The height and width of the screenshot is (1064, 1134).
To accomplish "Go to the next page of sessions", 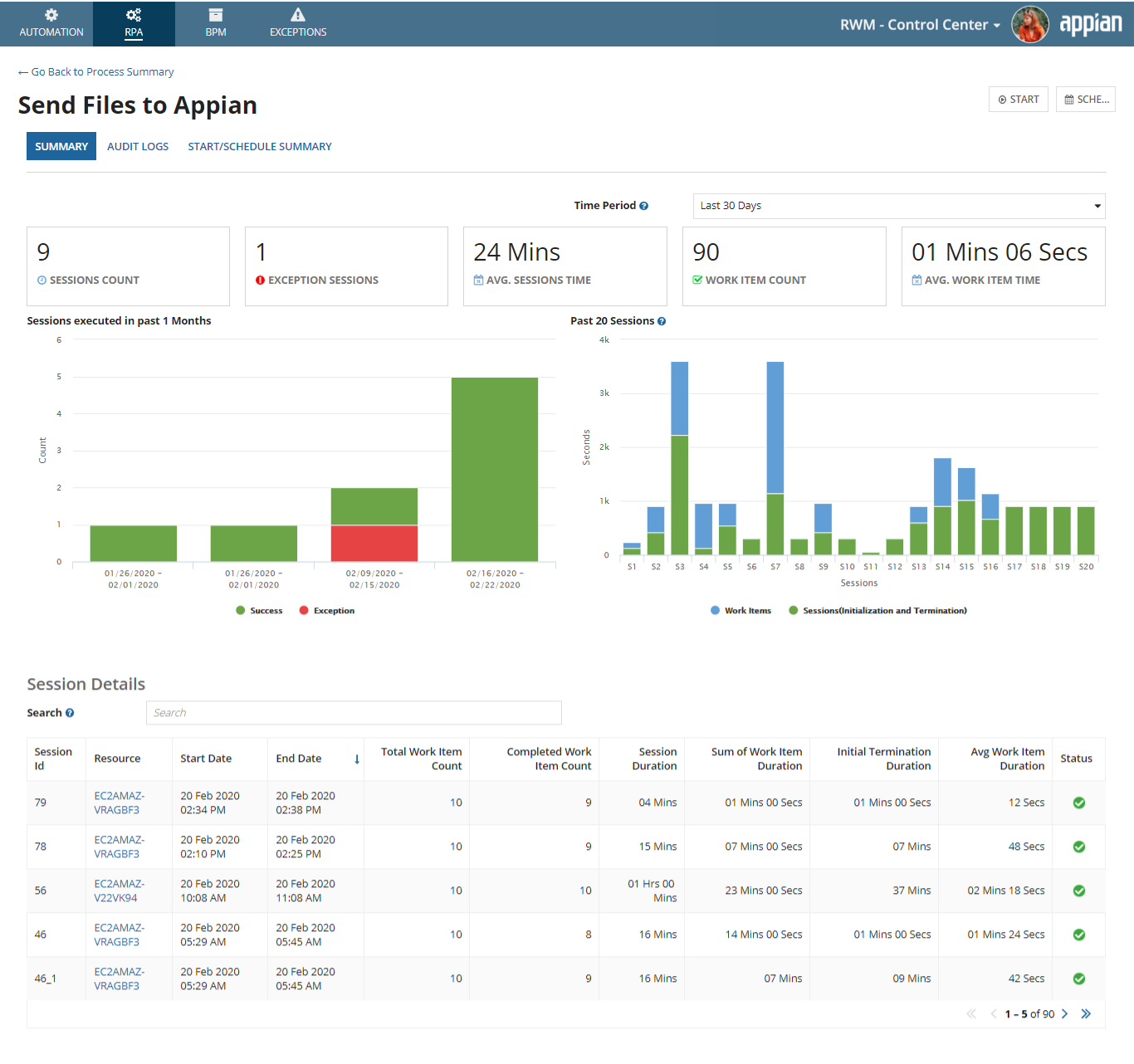I will (x=1064, y=1014).
